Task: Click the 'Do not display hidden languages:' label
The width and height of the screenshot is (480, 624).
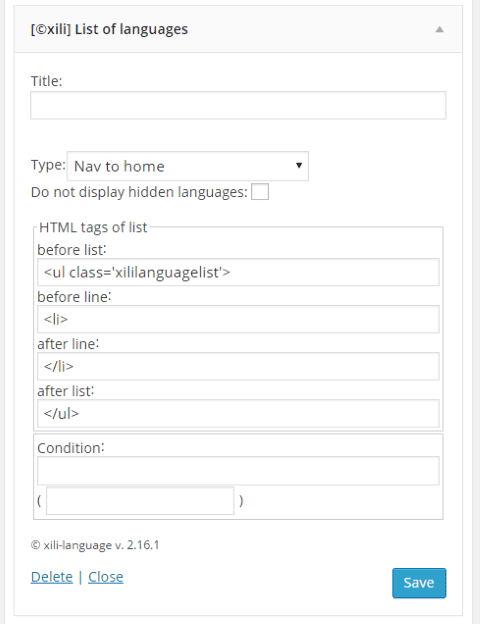Action: click(139, 192)
